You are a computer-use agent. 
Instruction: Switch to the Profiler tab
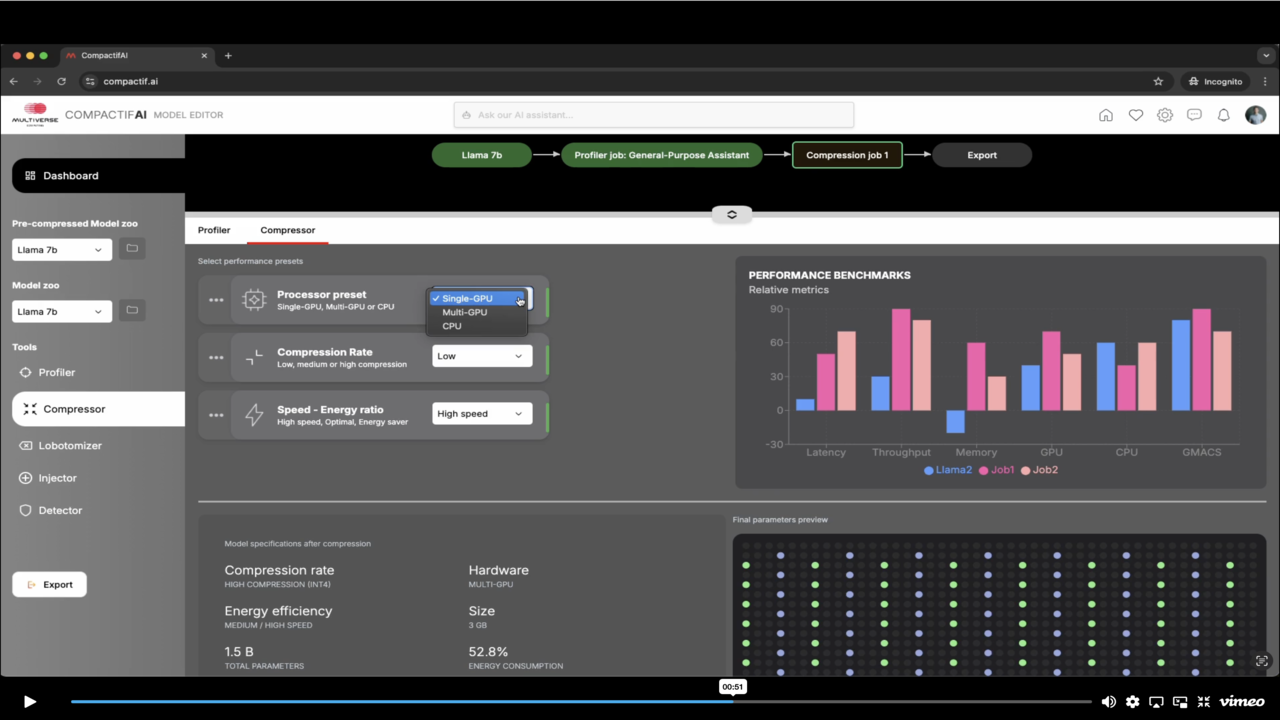point(214,230)
